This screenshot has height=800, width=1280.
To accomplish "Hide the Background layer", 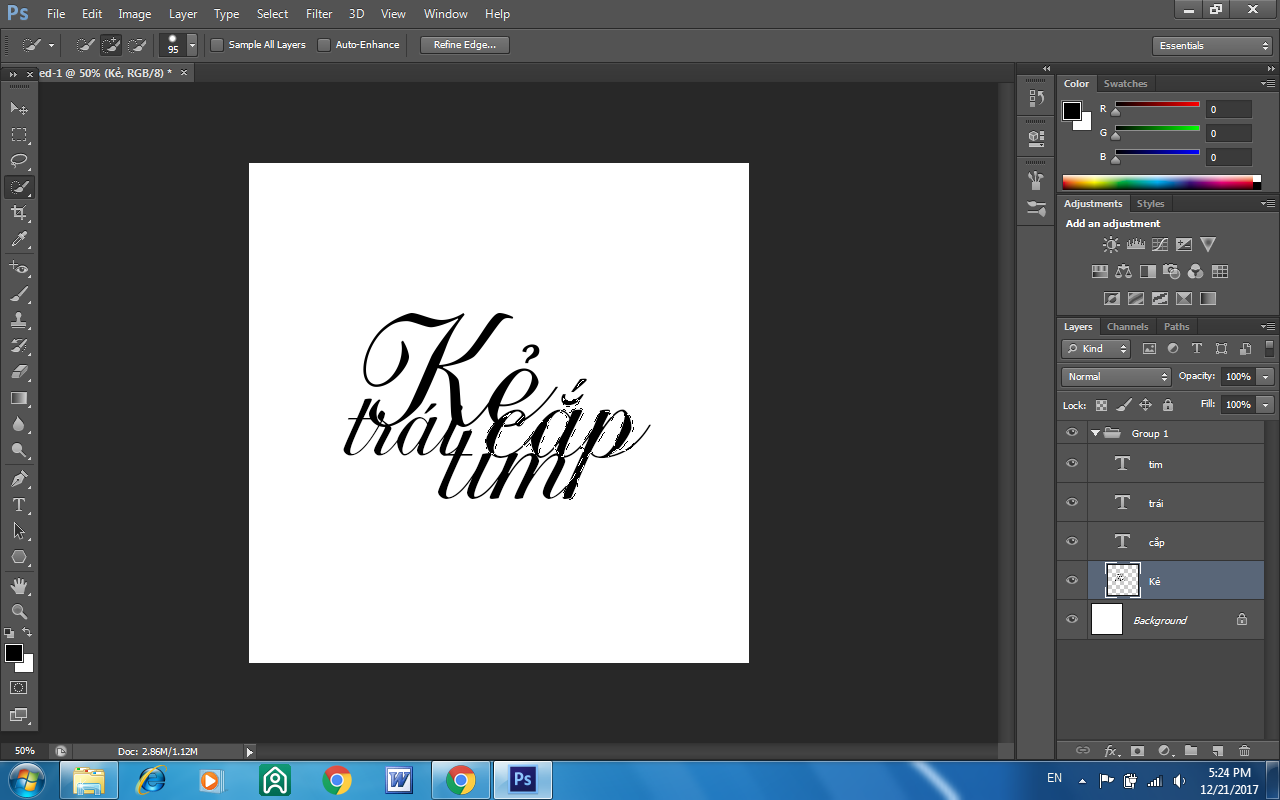I will pyautogui.click(x=1072, y=620).
